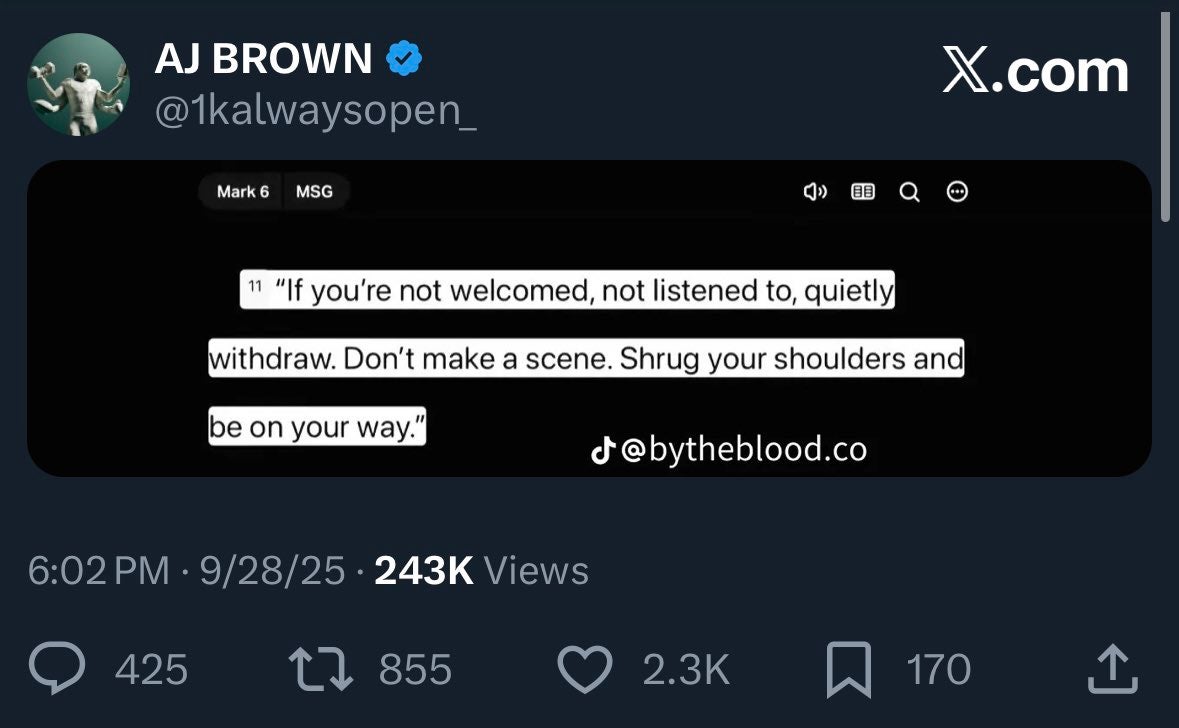
Task: Click the audio speaker icon in Bible app
Action: point(815,192)
